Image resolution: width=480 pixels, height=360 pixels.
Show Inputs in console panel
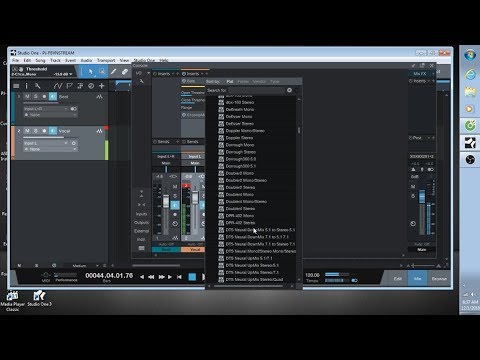coord(141,214)
